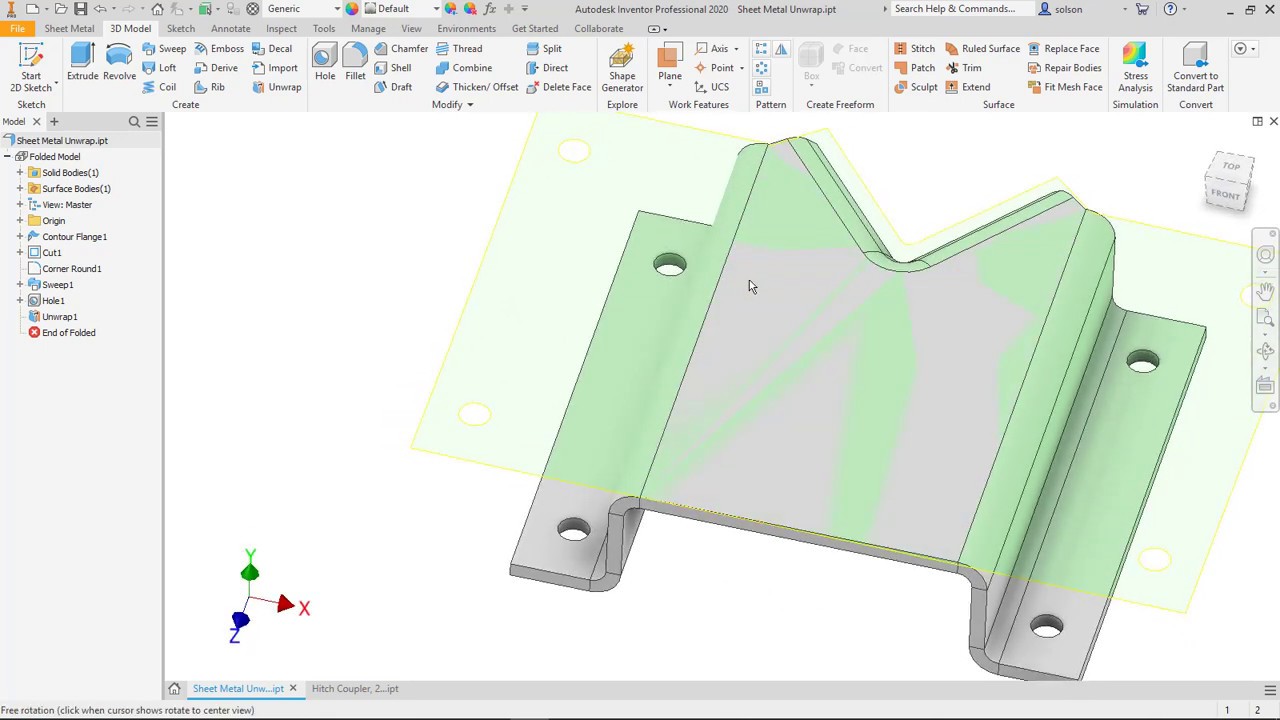
Task: Open the Full Navigation Wheel
Action: pyautogui.click(x=1266, y=255)
